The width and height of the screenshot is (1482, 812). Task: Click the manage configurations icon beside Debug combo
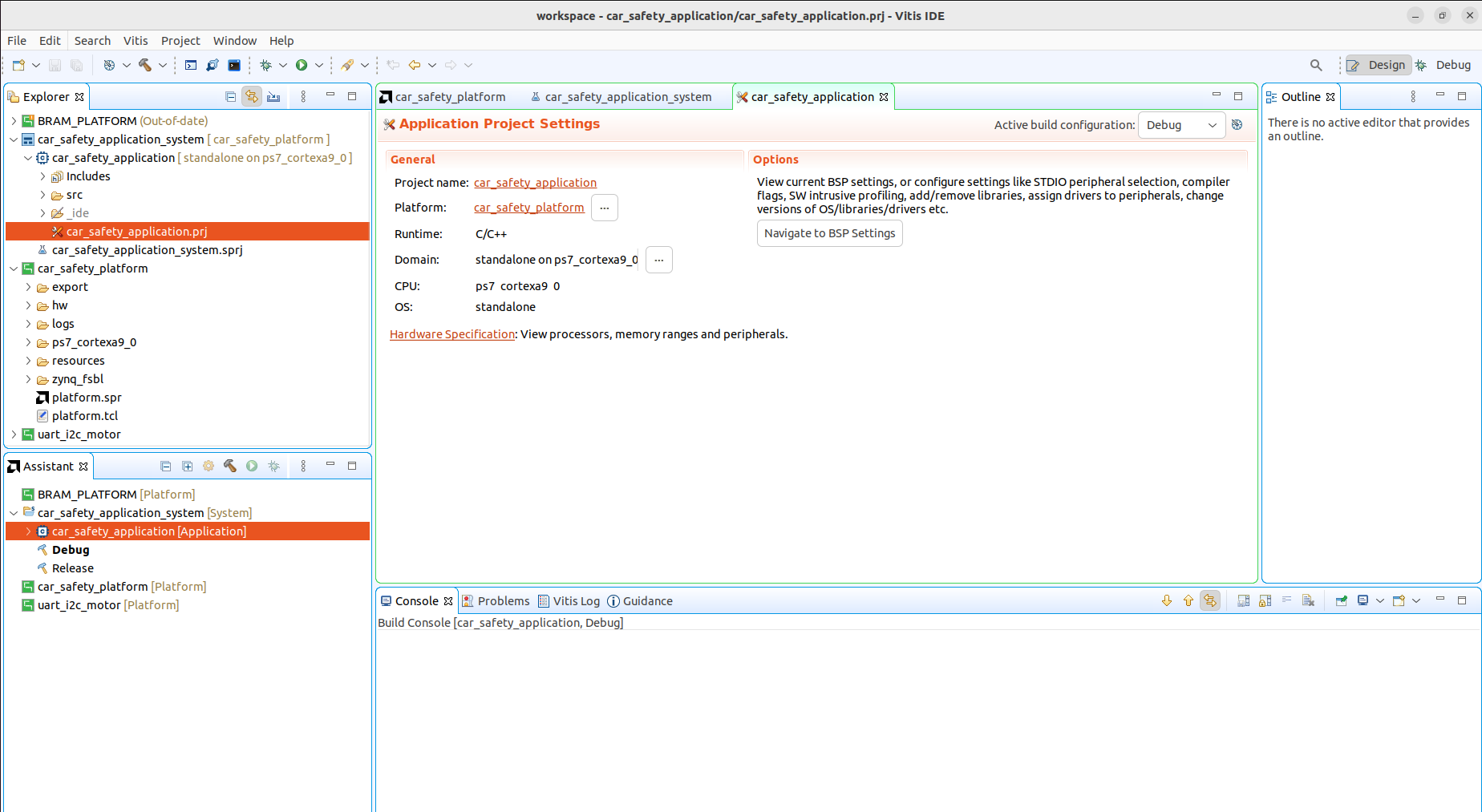[x=1237, y=125]
